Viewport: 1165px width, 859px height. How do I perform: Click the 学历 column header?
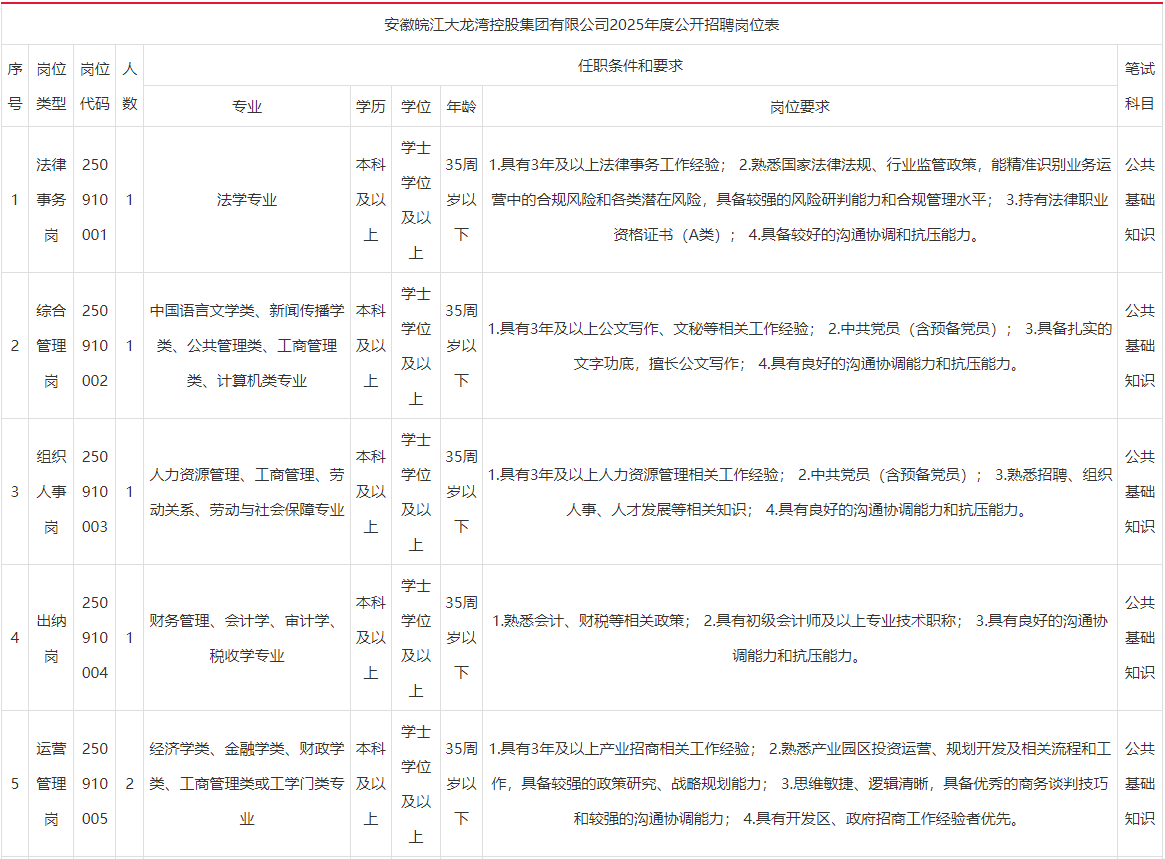tap(371, 106)
